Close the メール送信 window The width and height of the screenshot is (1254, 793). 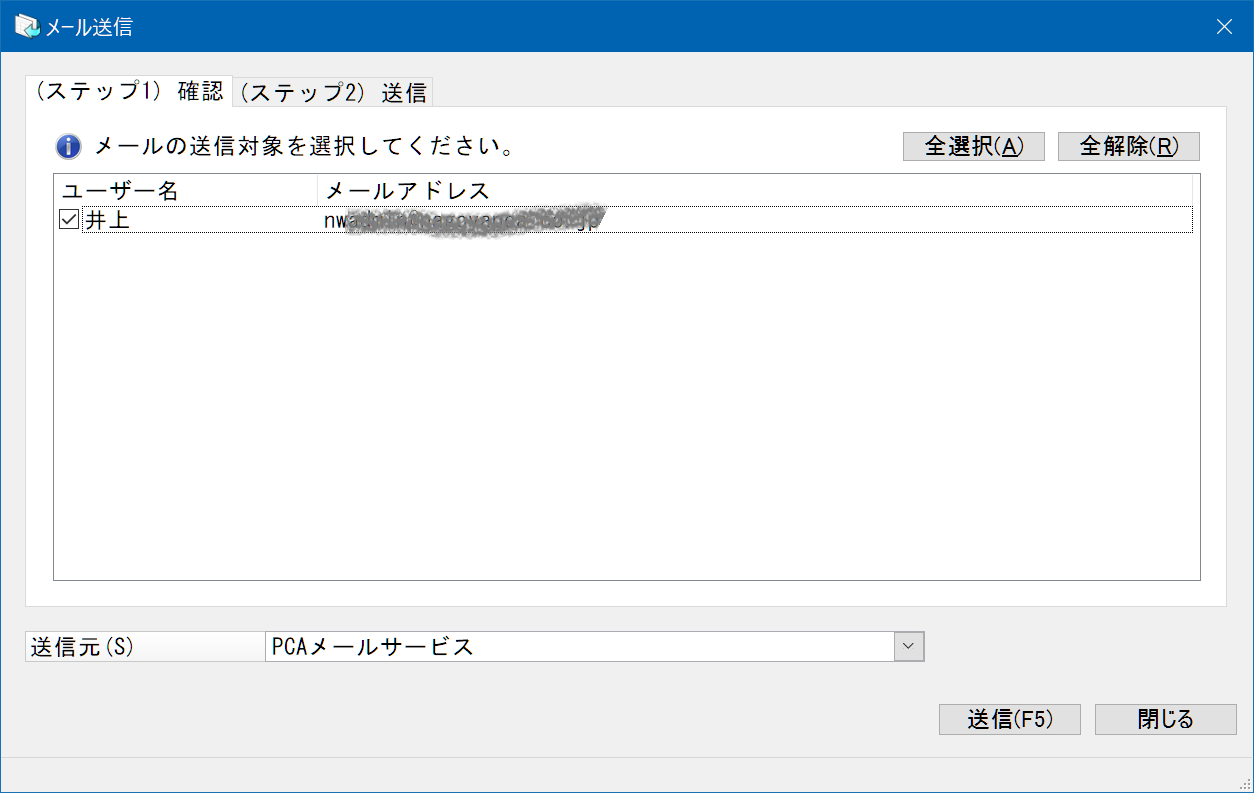click(x=1224, y=26)
